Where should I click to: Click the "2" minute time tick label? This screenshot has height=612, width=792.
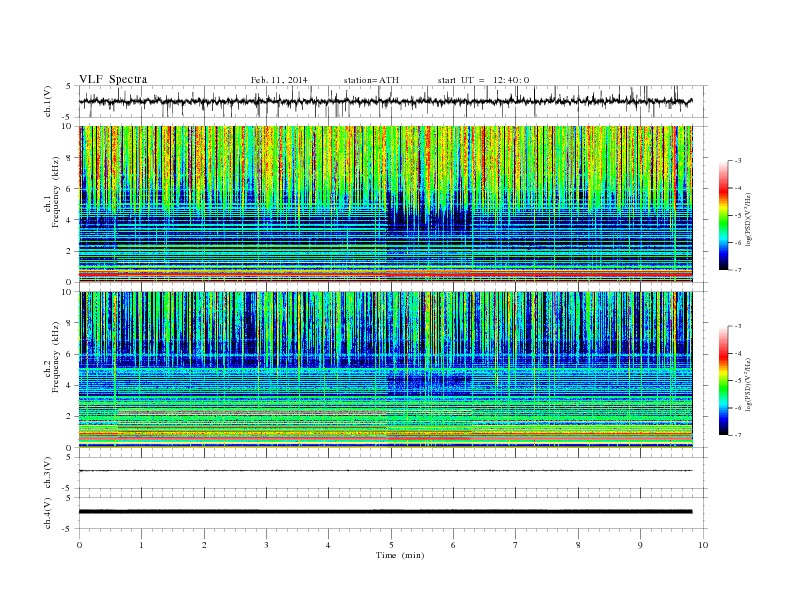tap(204, 545)
